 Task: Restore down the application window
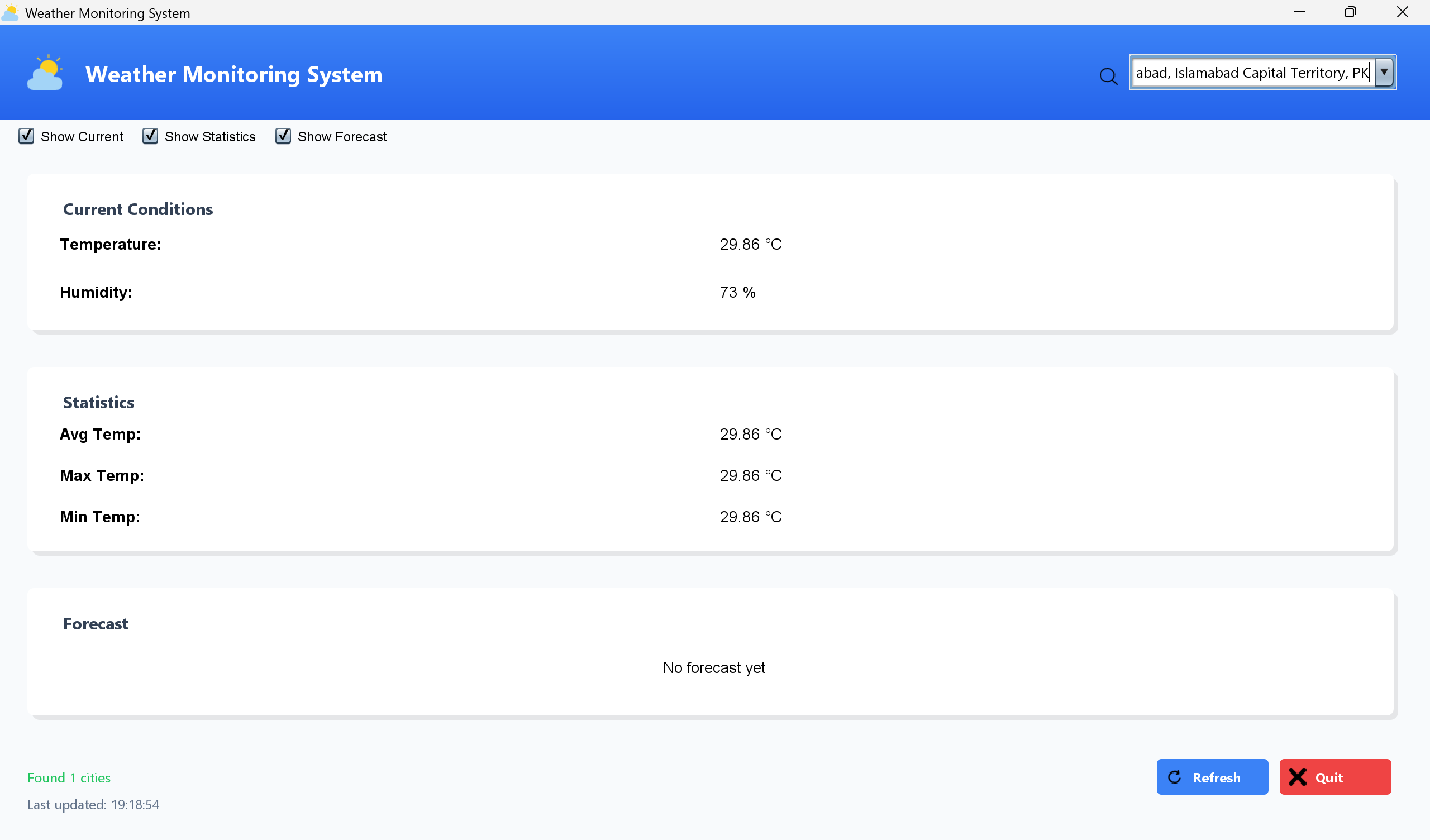tap(1350, 12)
